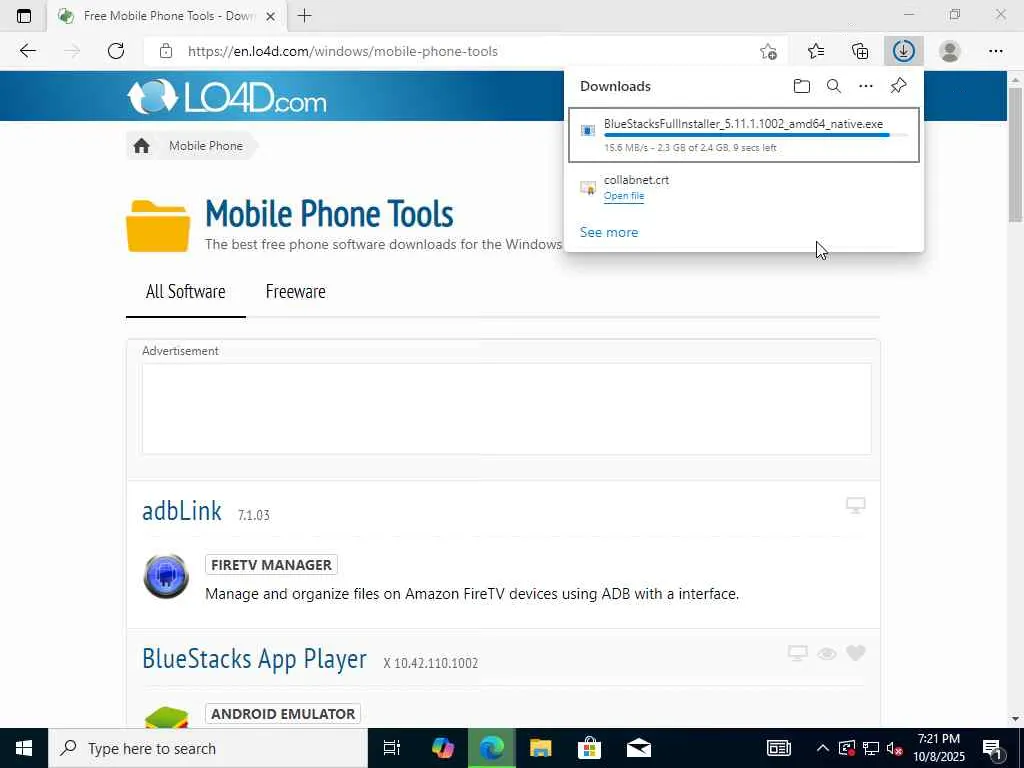This screenshot has width=1024, height=768.
Task: Switch to the All Software tab
Action: pyautogui.click(x=185, y=291)
